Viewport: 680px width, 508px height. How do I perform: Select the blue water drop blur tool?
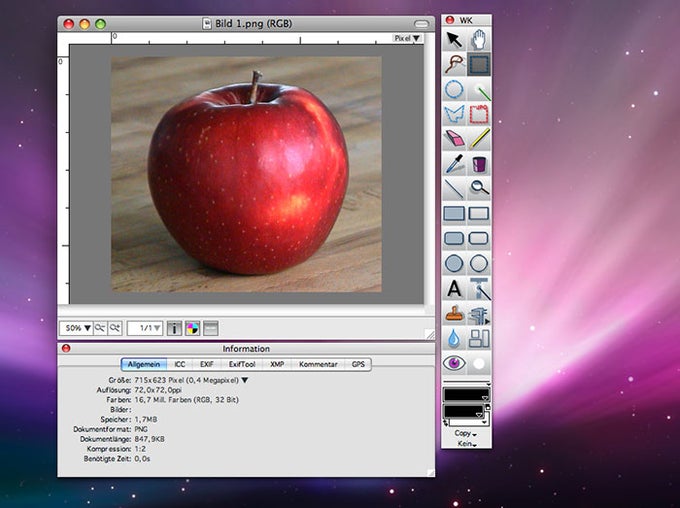pyautogui.click(x=454, y=338)
